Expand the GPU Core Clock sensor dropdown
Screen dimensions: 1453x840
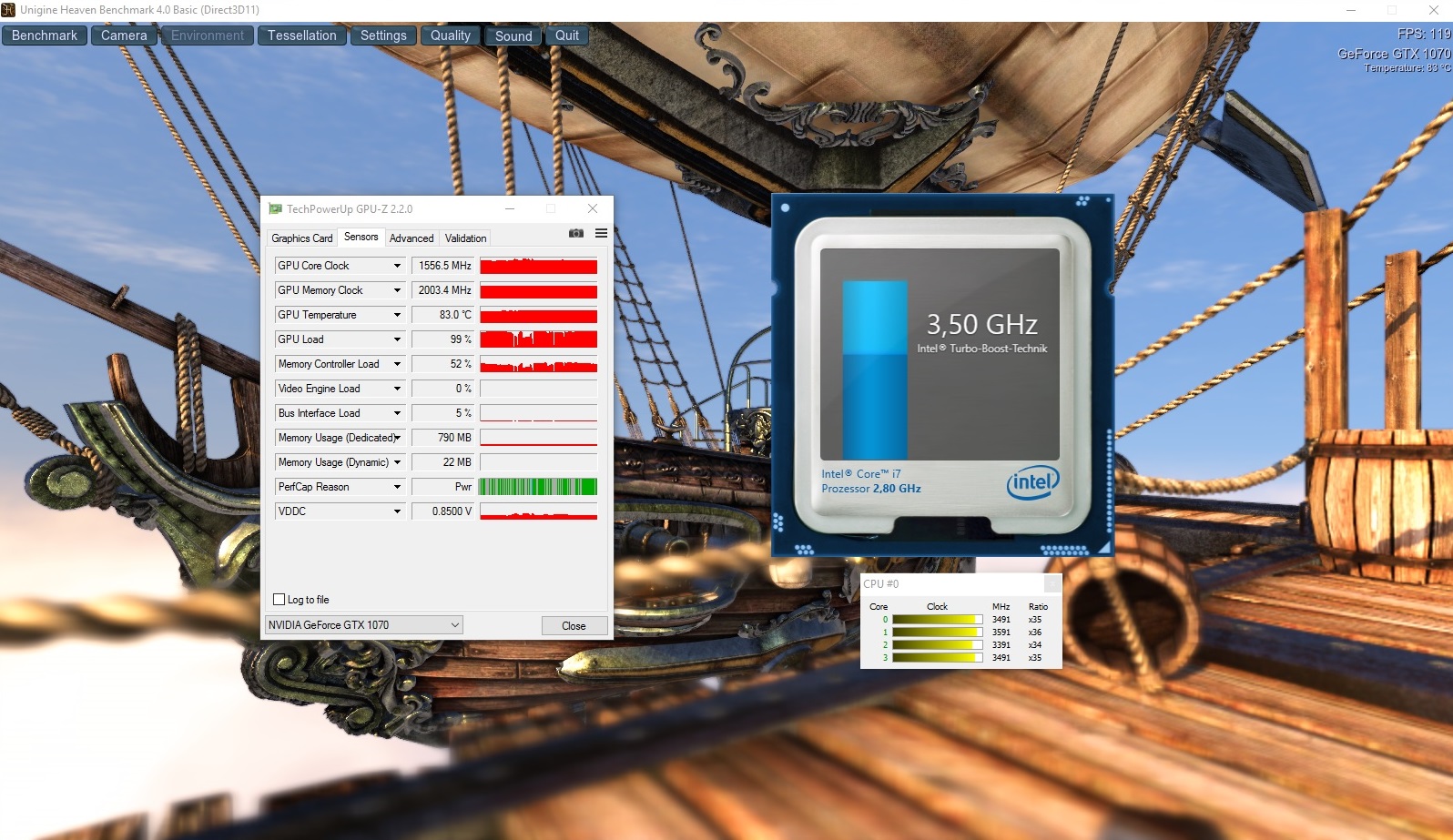[397, 266]
